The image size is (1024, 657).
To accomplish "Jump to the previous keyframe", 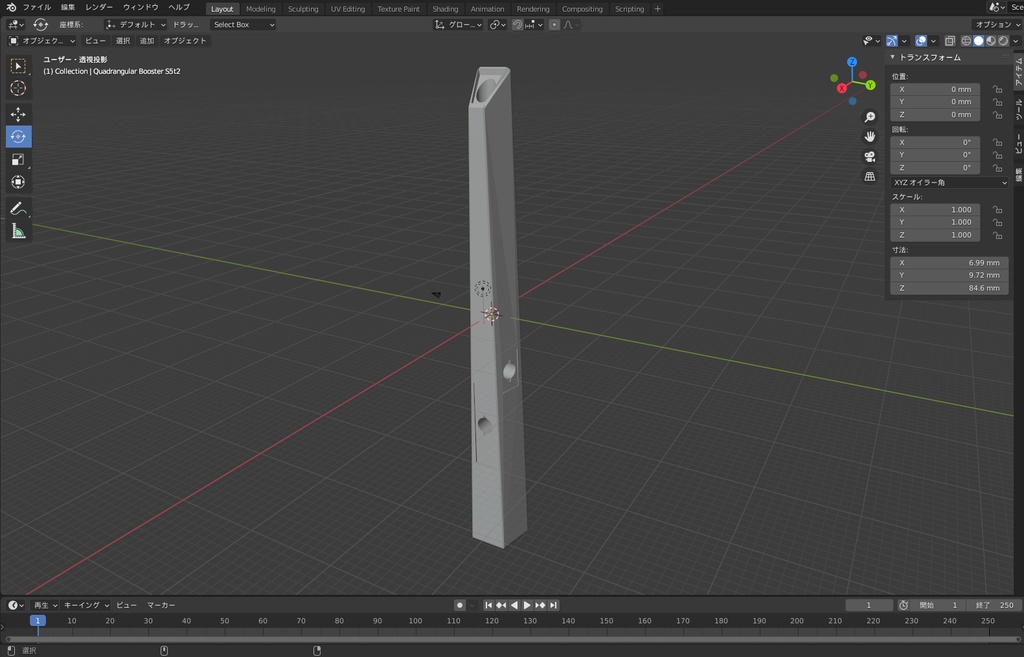I will pyautogui.click(x=501, y=605).
